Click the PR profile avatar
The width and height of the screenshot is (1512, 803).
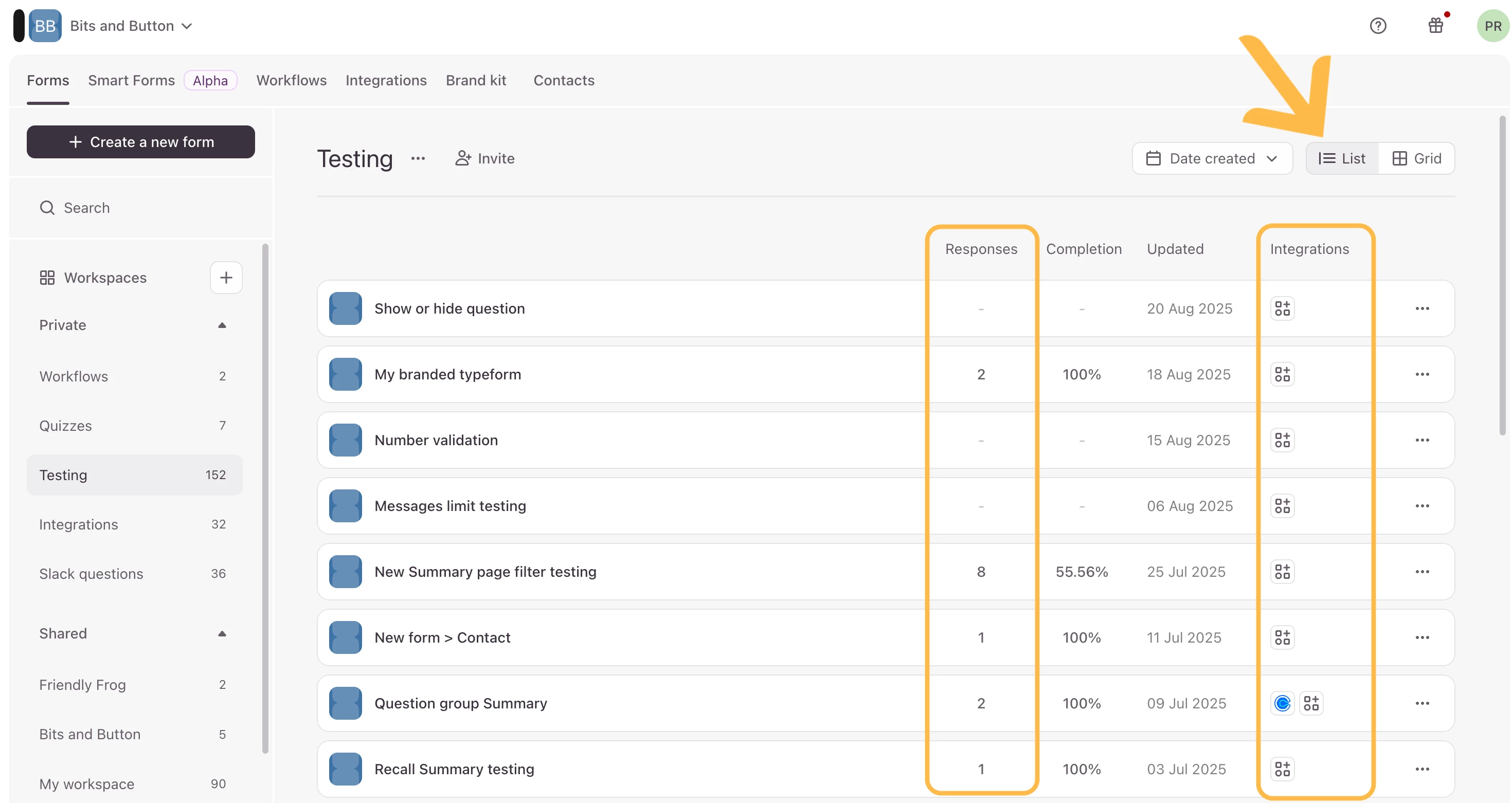[1492, 26]
